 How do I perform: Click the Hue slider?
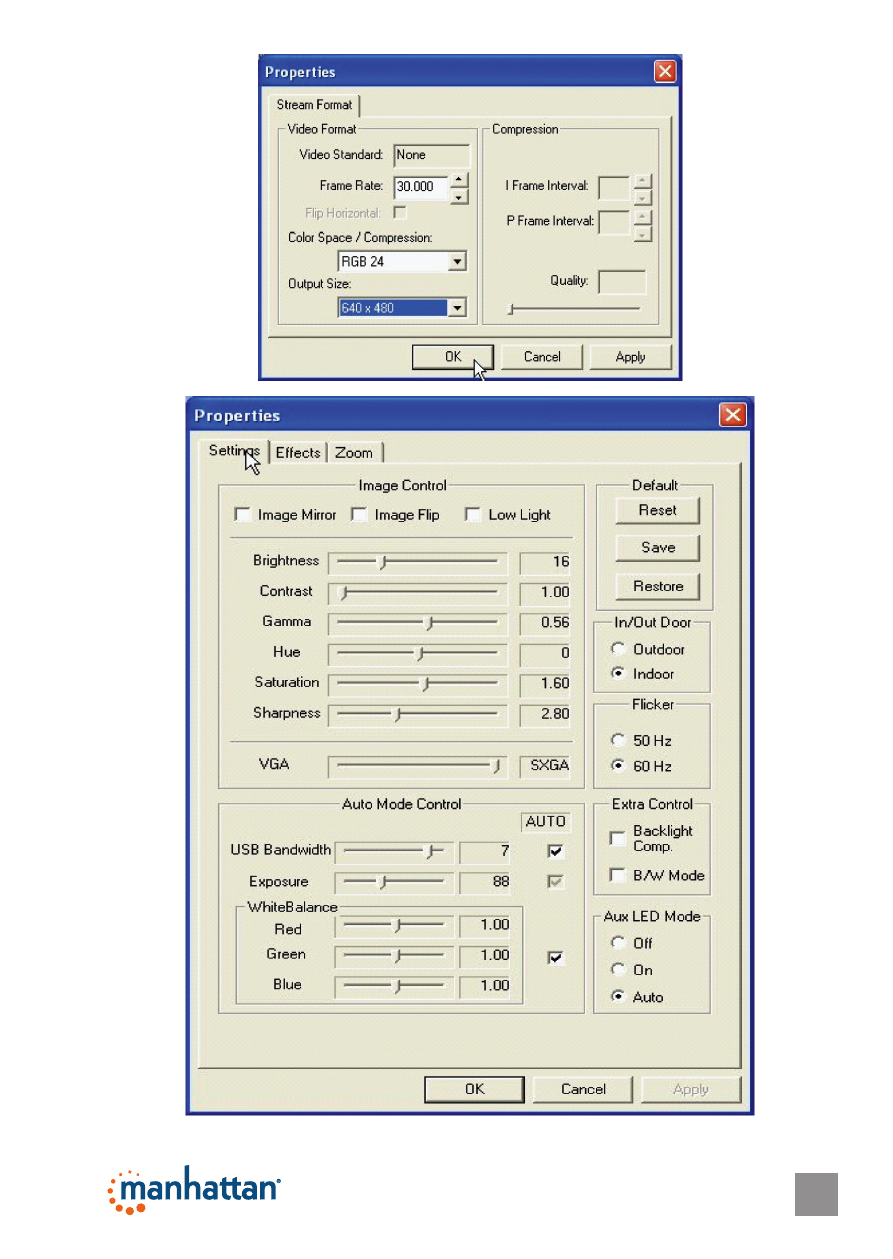[x=418, y=653]
